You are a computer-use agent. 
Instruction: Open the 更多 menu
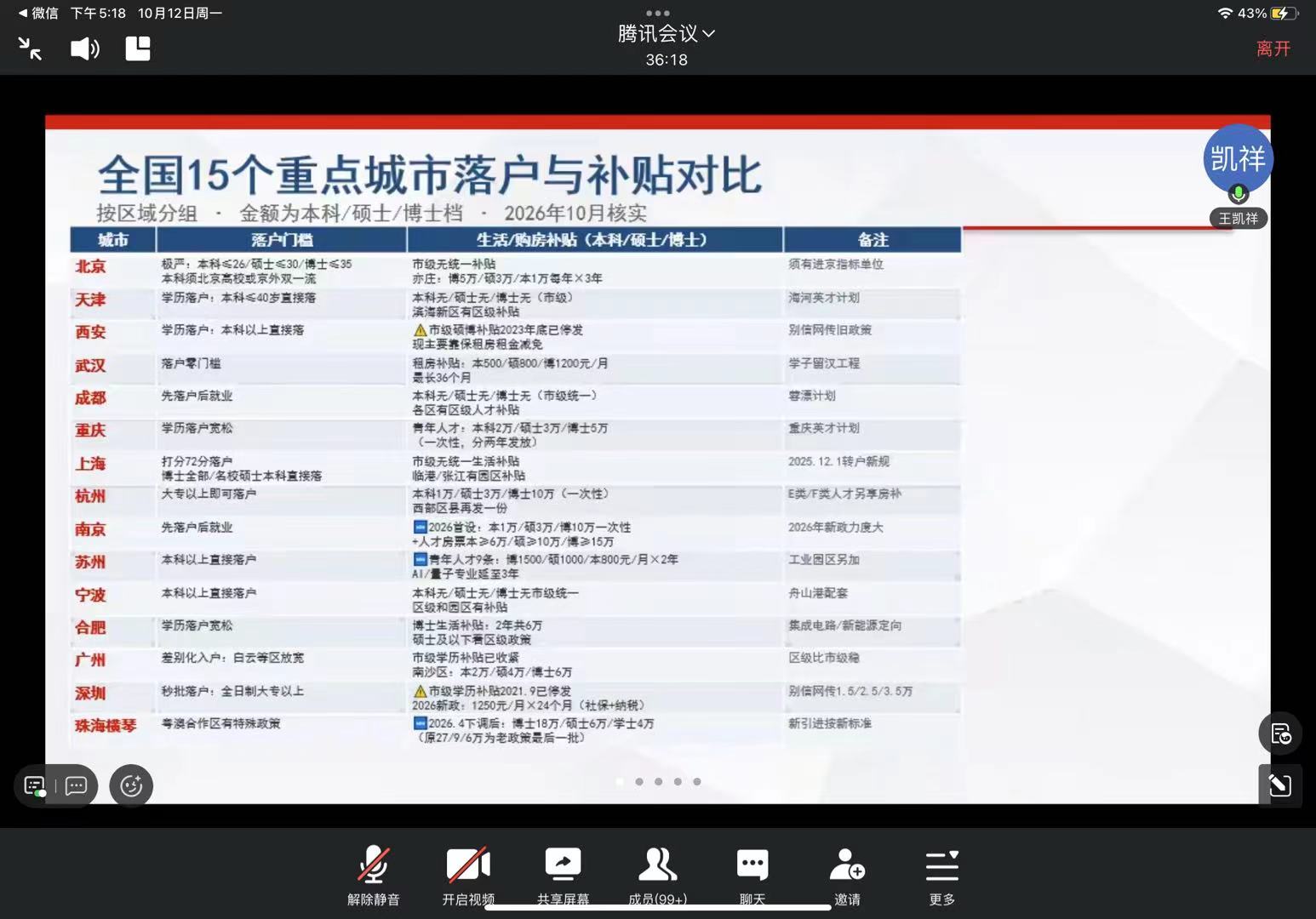(942, 876)
